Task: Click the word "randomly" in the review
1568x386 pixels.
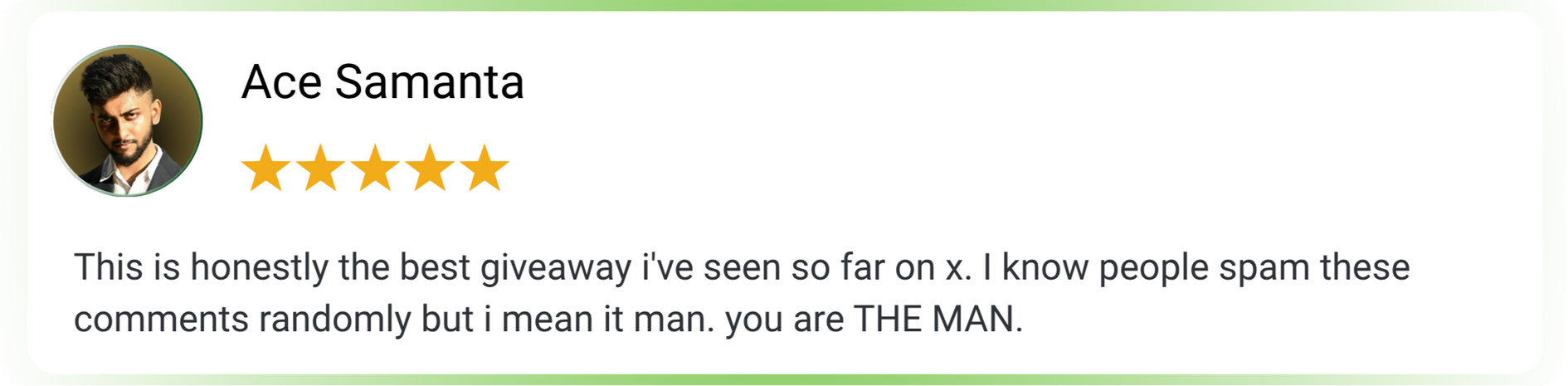Action: click(x=334, y=320)
